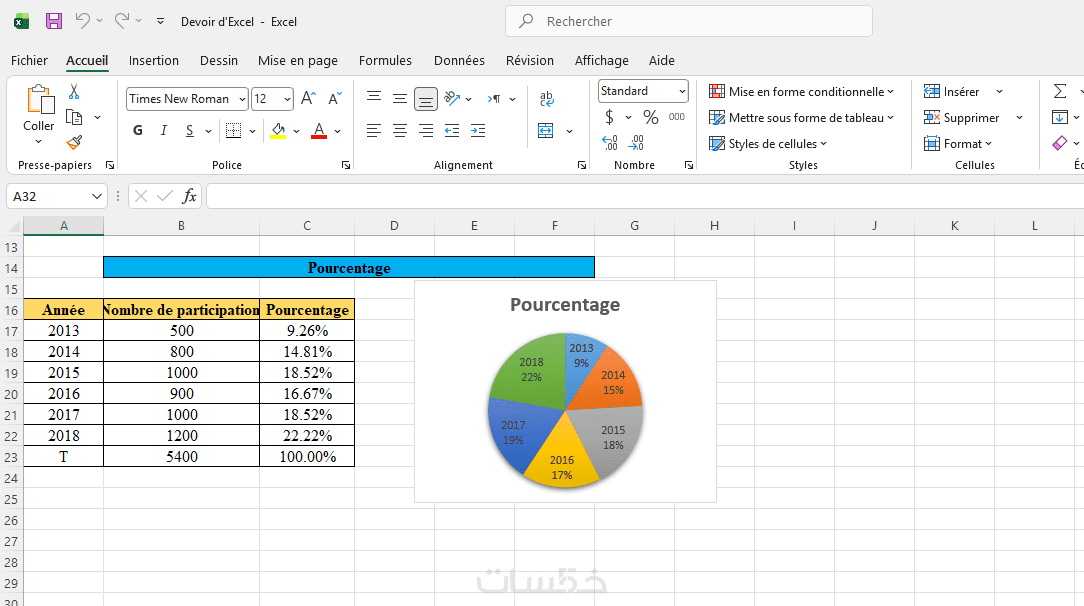Open the font size 12 dropdown
The height and width of the screenshot is (606, 1084).
tap(288, 99)
